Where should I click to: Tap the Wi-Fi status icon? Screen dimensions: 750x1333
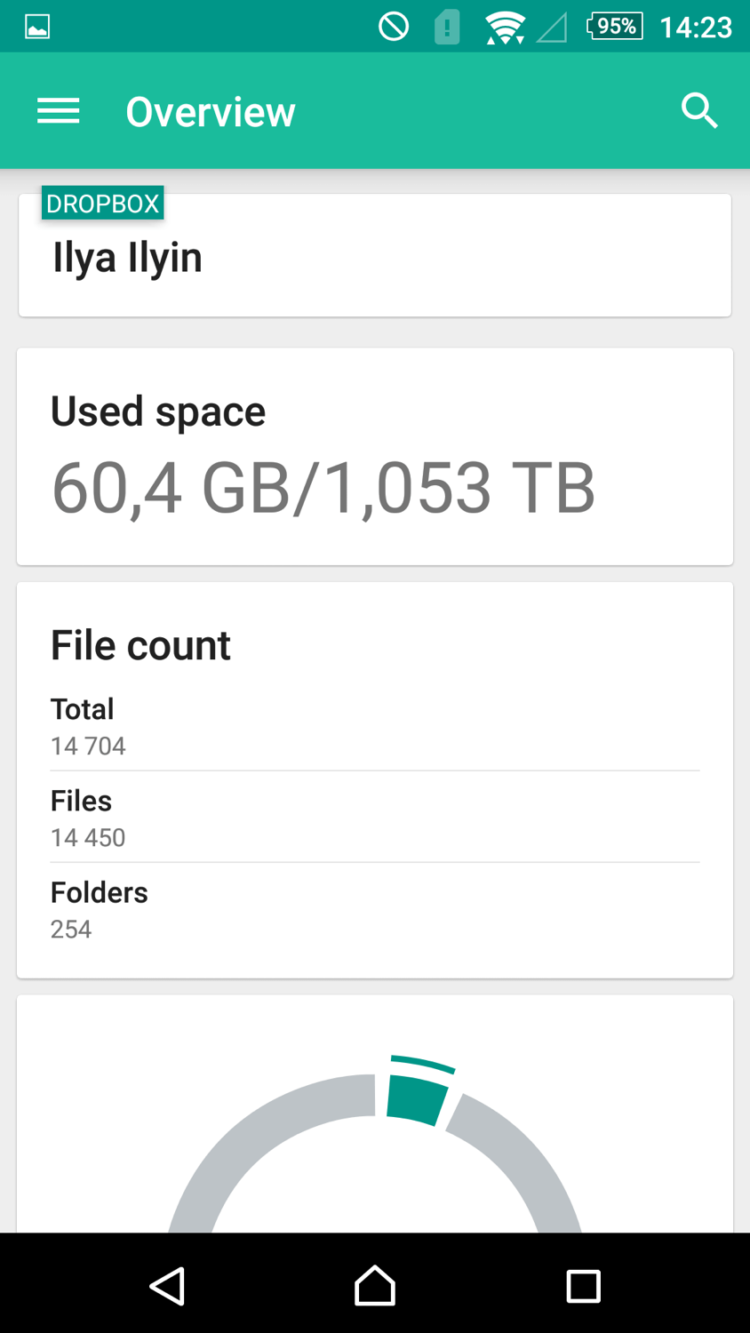coord(504,27)
